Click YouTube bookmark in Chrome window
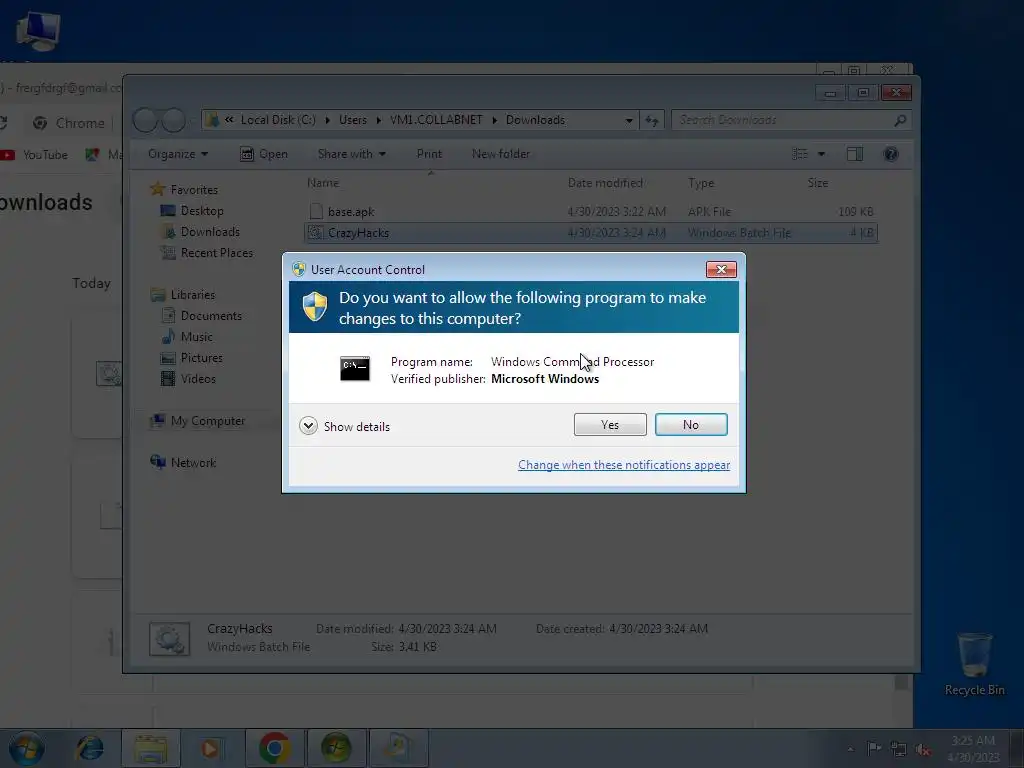This screenshot has width=1024, height=768. (35, 155)
